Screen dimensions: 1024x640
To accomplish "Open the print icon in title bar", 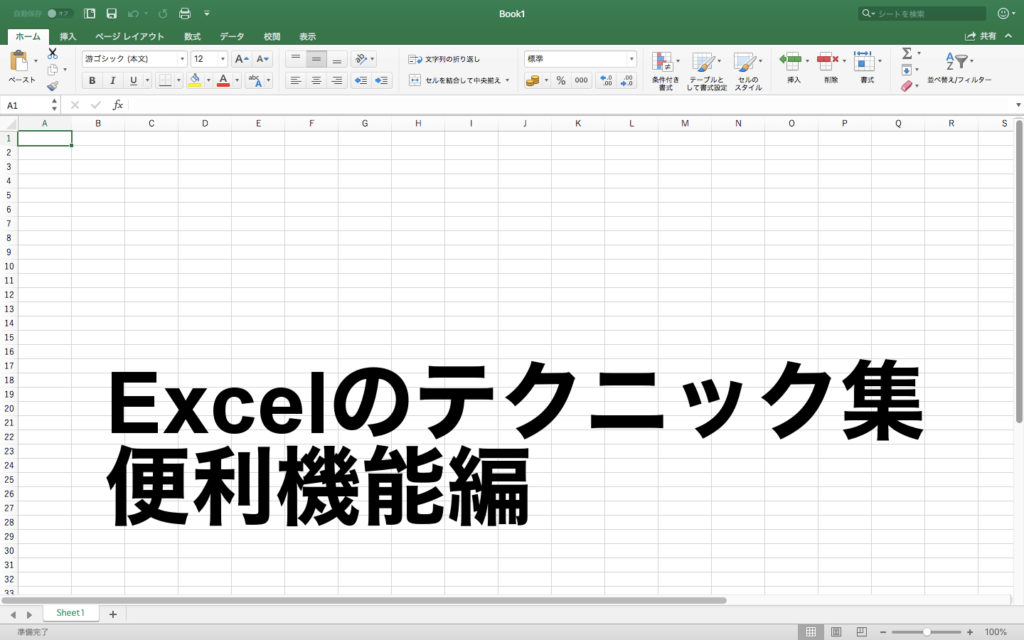I will 185,13.
